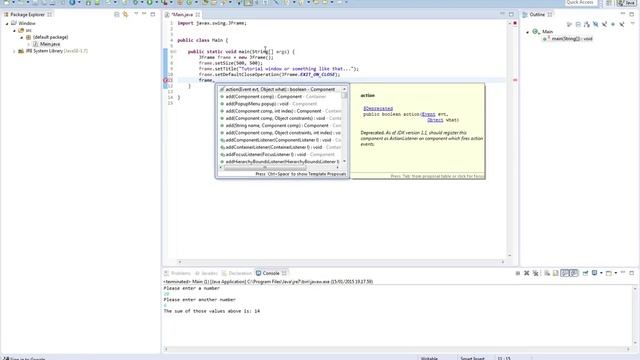This screenshot has height=360, width=640.
Task: Select Main.java in Package Explorer
Action: click(x=50, y=44)
